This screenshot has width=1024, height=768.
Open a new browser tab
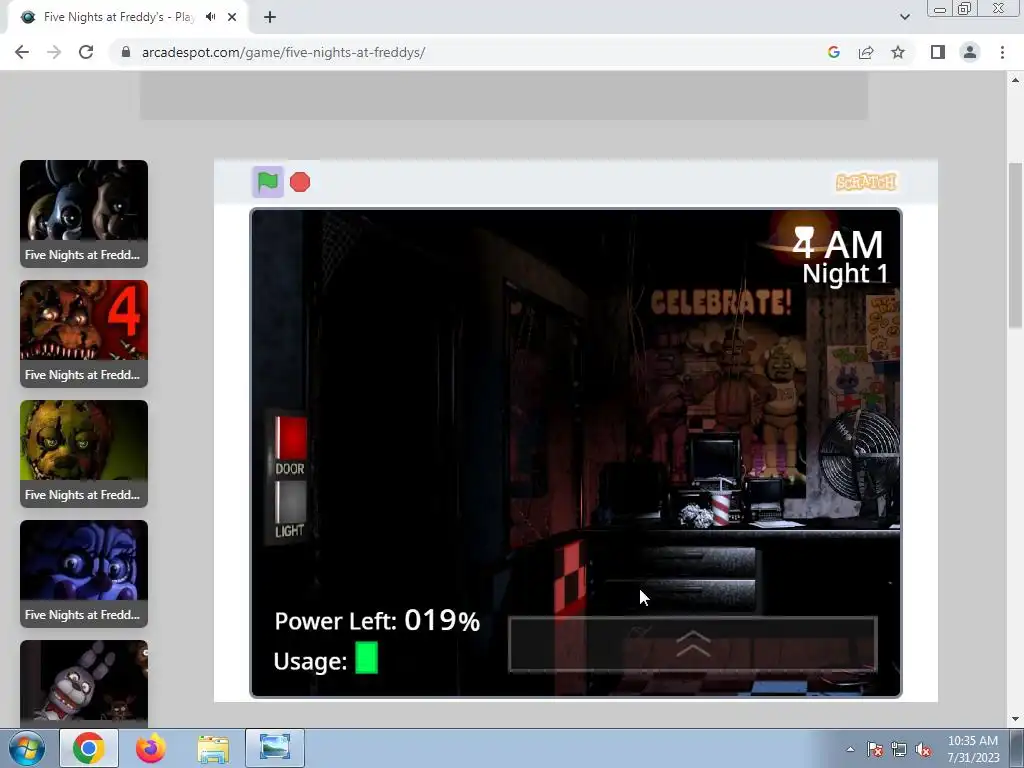[x=270, y=17]
